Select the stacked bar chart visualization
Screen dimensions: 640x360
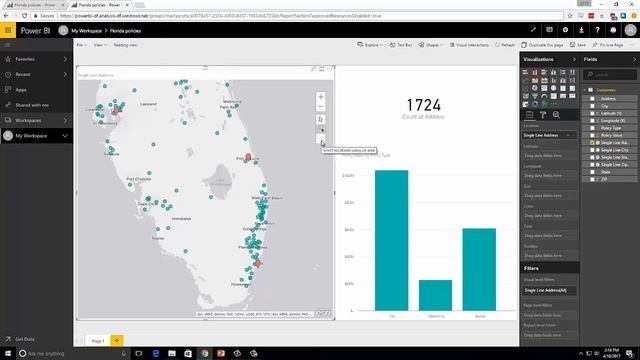click(x=525, y=72)
